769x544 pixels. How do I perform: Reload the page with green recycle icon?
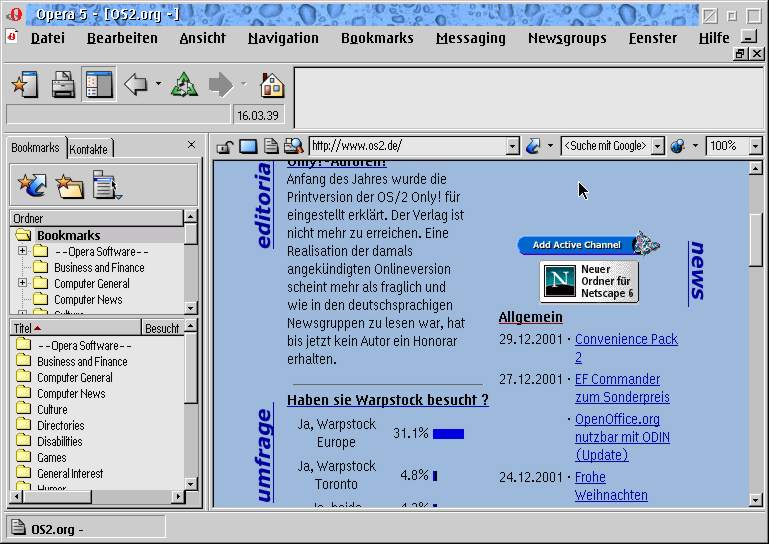coord(184,84)
